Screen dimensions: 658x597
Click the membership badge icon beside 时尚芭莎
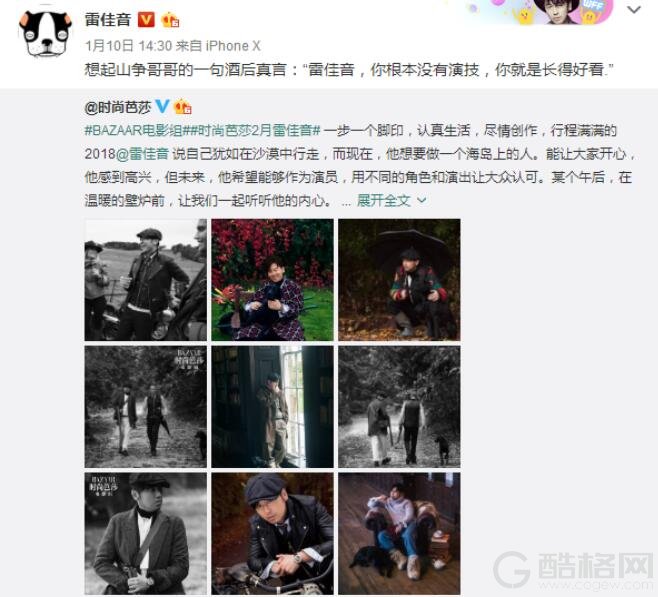point(183,107)
